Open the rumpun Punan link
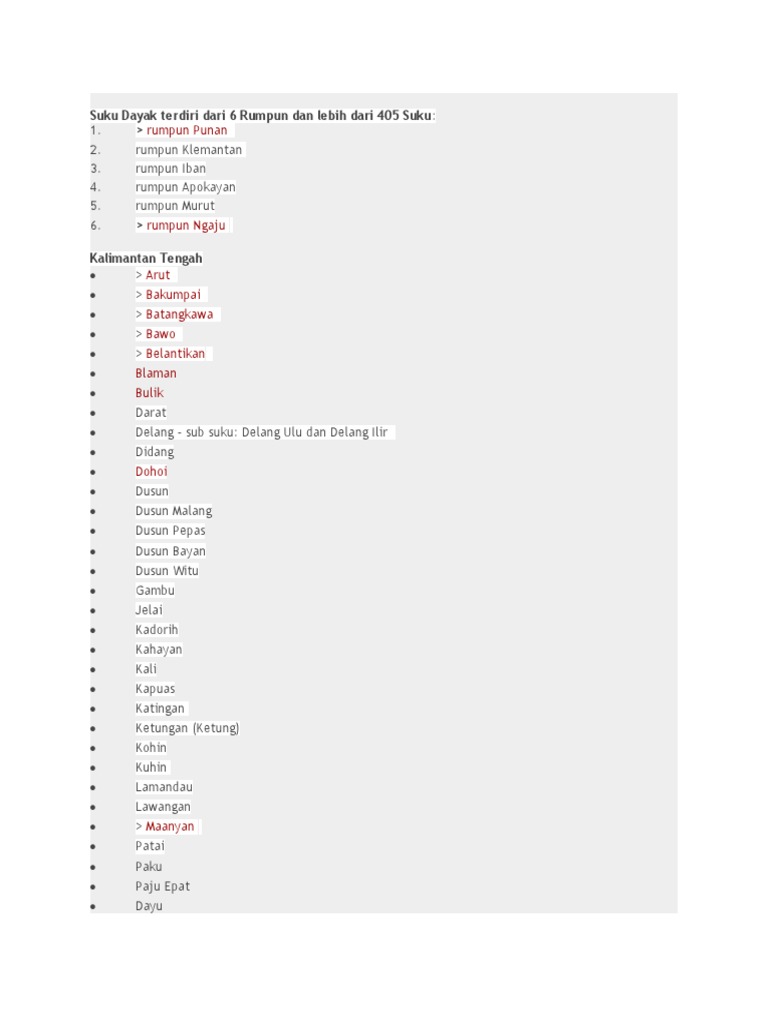Screen dimensions: 768x1024 point(186,131)
